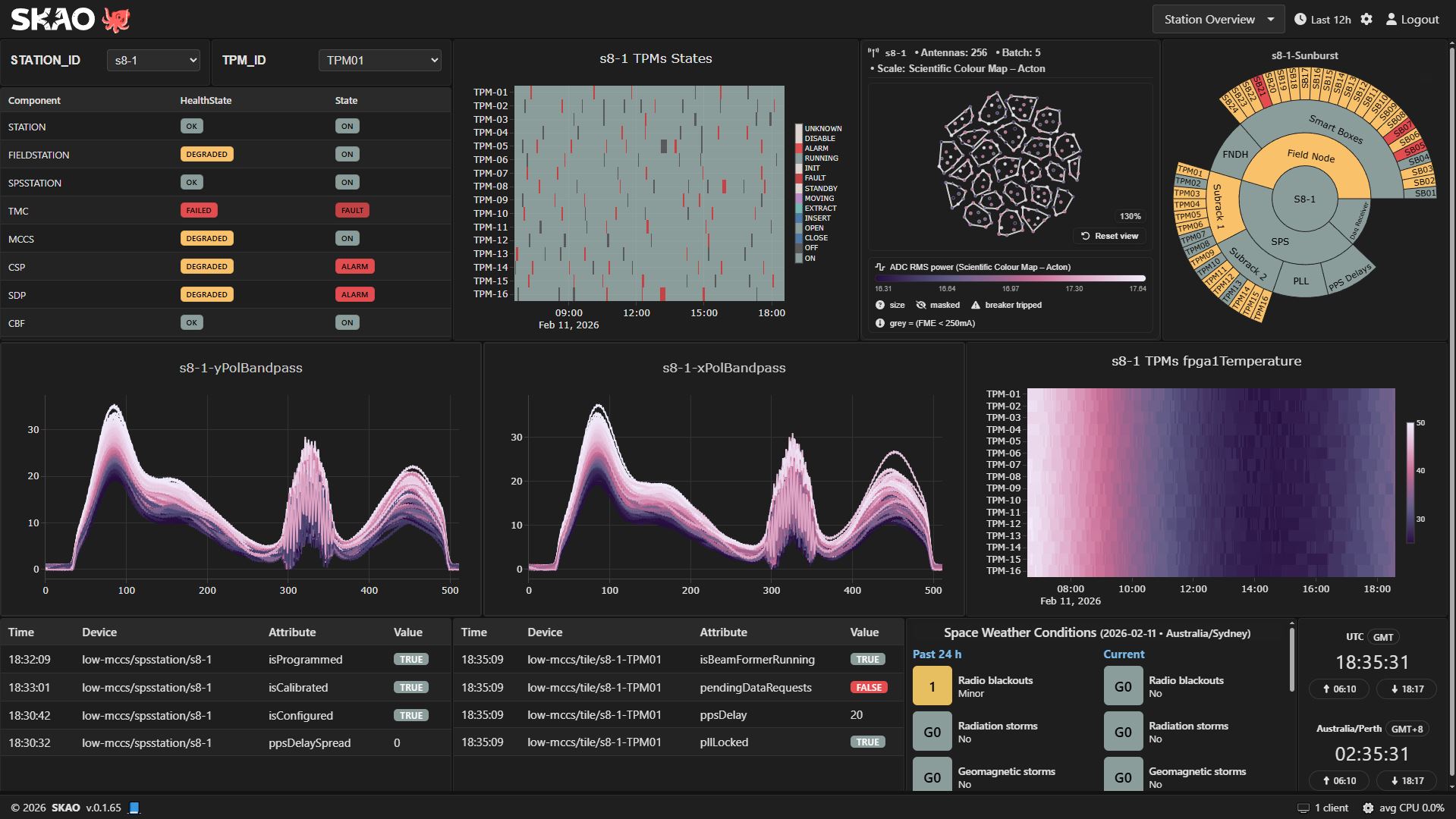
Task: Select the PLL sunburst segment
Action: tap(1300, 281)
